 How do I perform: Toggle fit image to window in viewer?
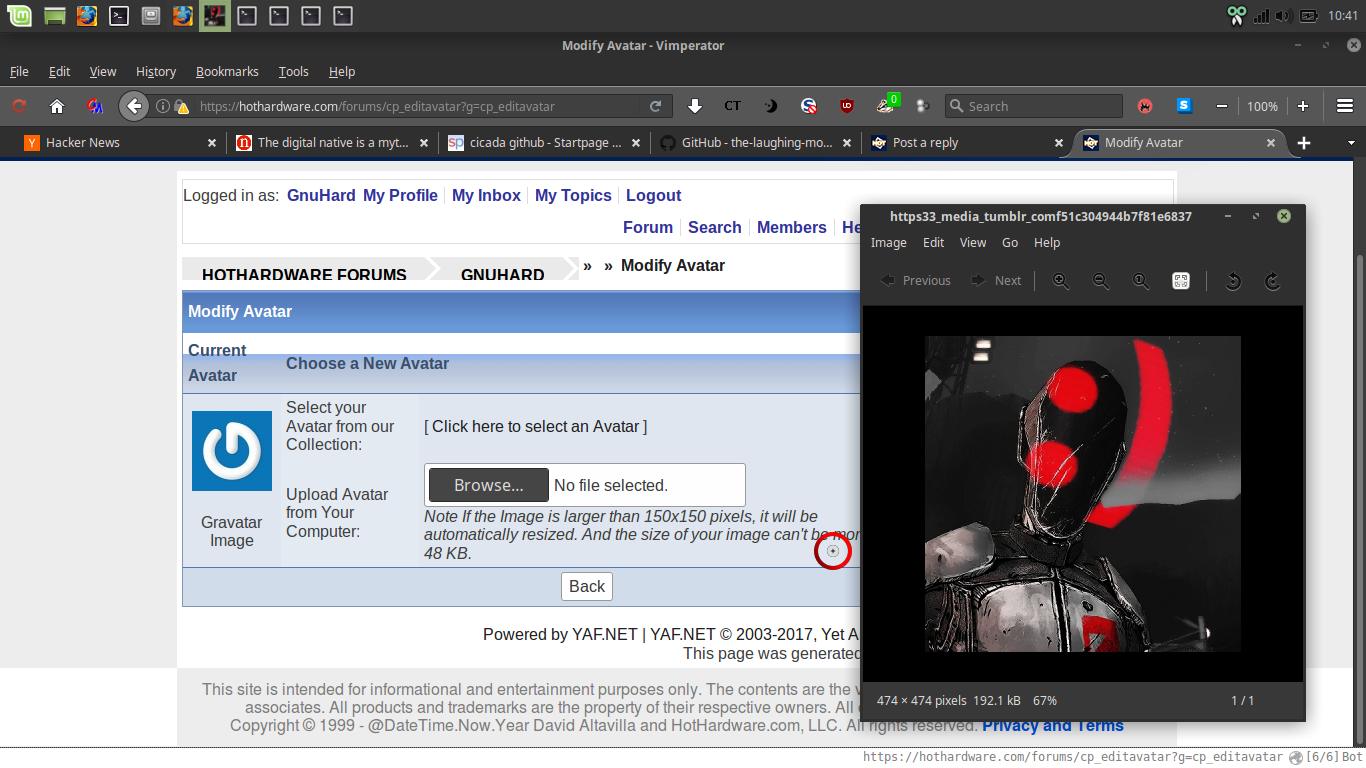(x=1181, y=281)
